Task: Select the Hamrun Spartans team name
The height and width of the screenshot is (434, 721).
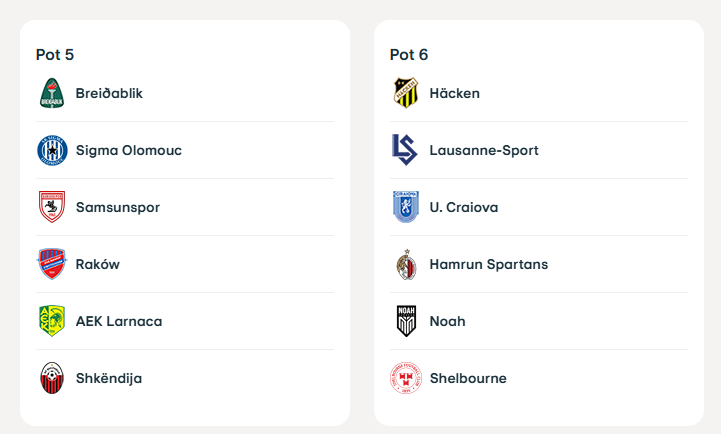Action: click(x=488, y=264)
